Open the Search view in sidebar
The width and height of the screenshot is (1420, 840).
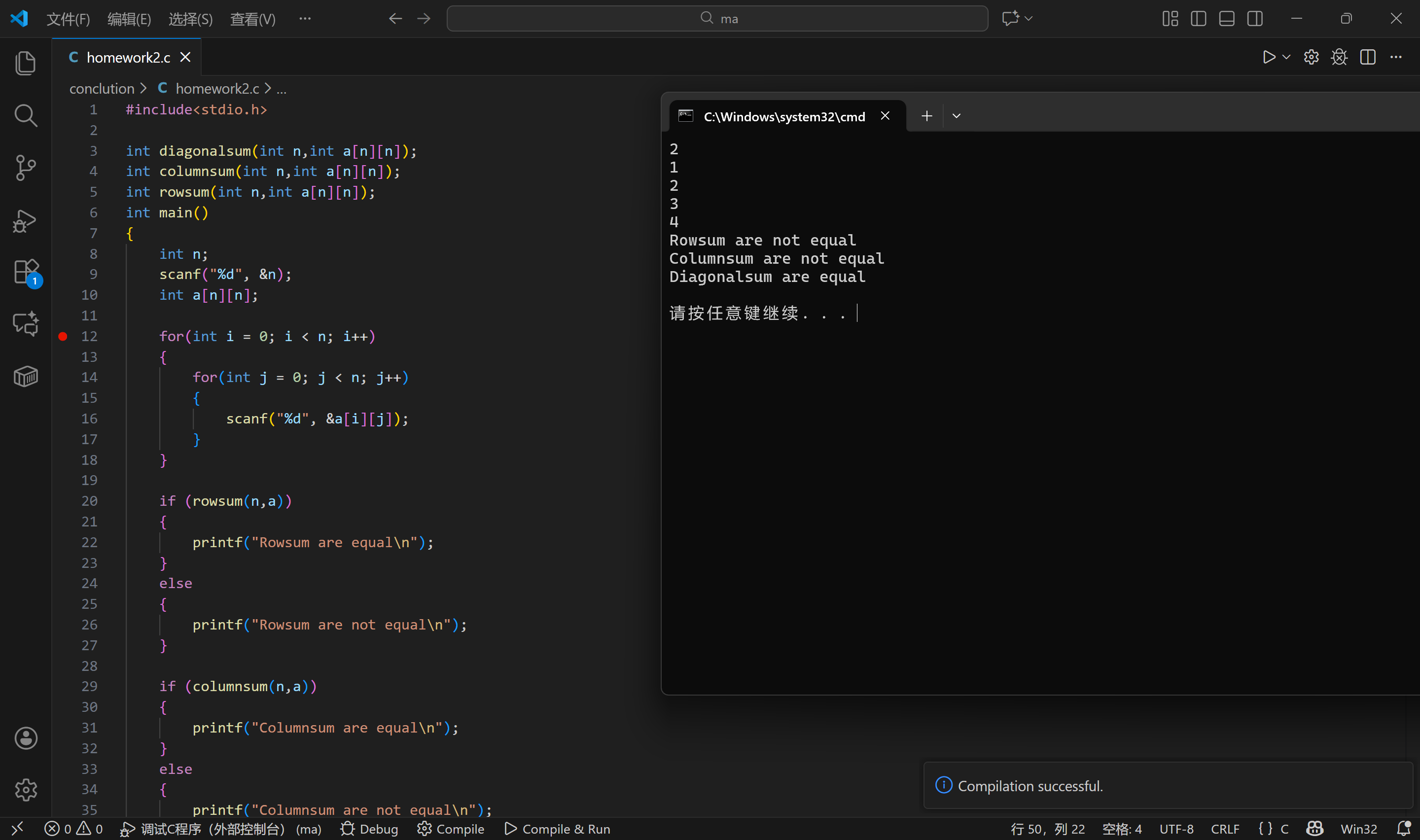click(x=26, y=115)
